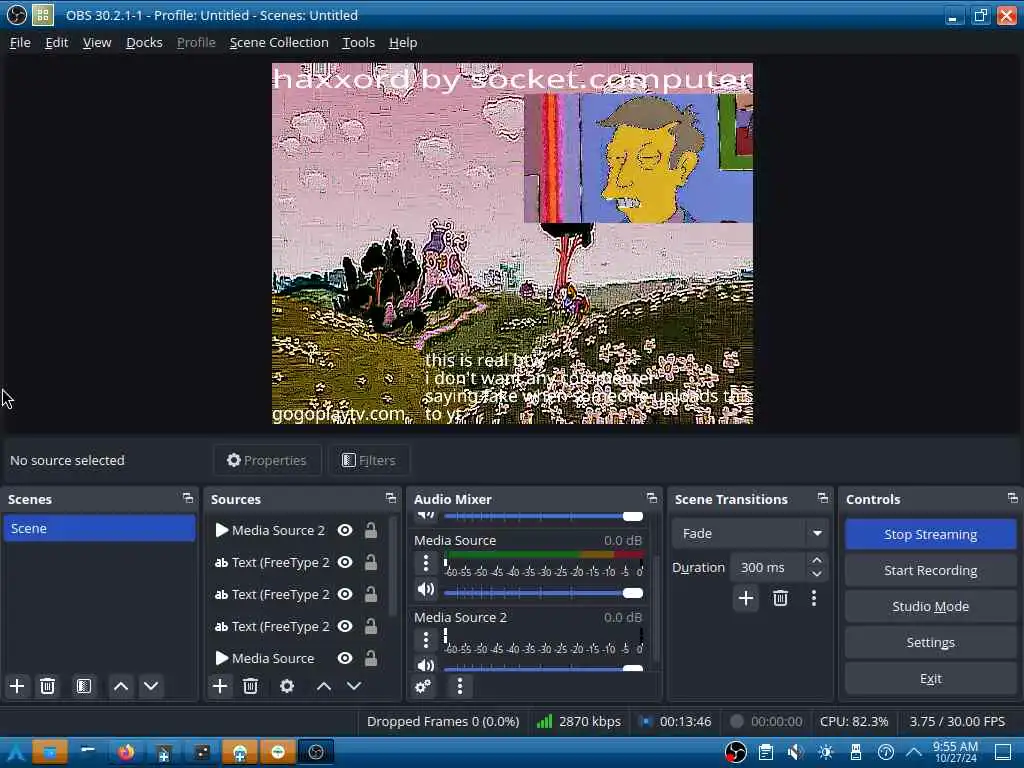Open transition properties three-dot menu
The width and height of the screenshot is (1024, 768).
click(x=814, y=598)
